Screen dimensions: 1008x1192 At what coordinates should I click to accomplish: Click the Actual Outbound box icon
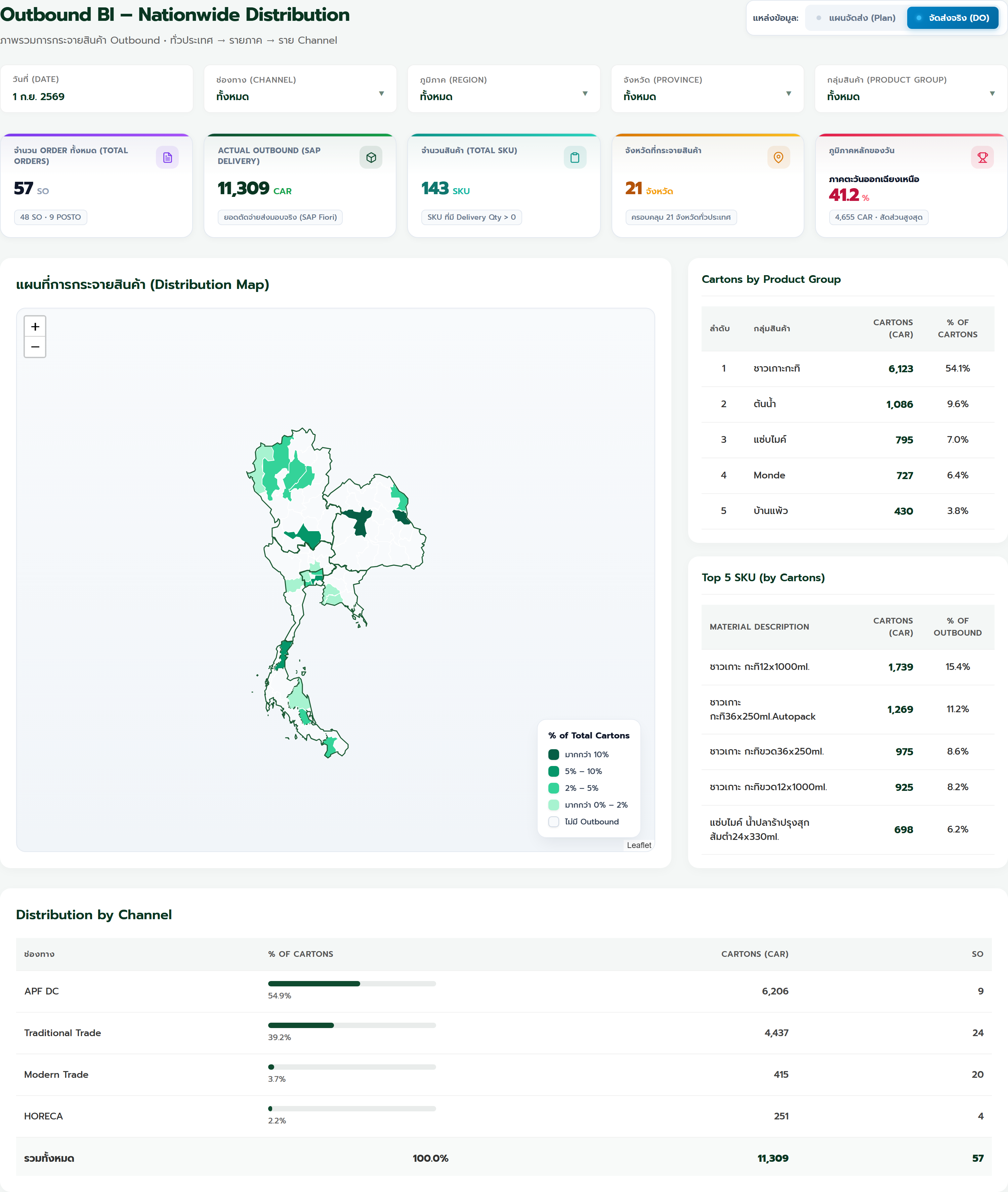point(371,157)
